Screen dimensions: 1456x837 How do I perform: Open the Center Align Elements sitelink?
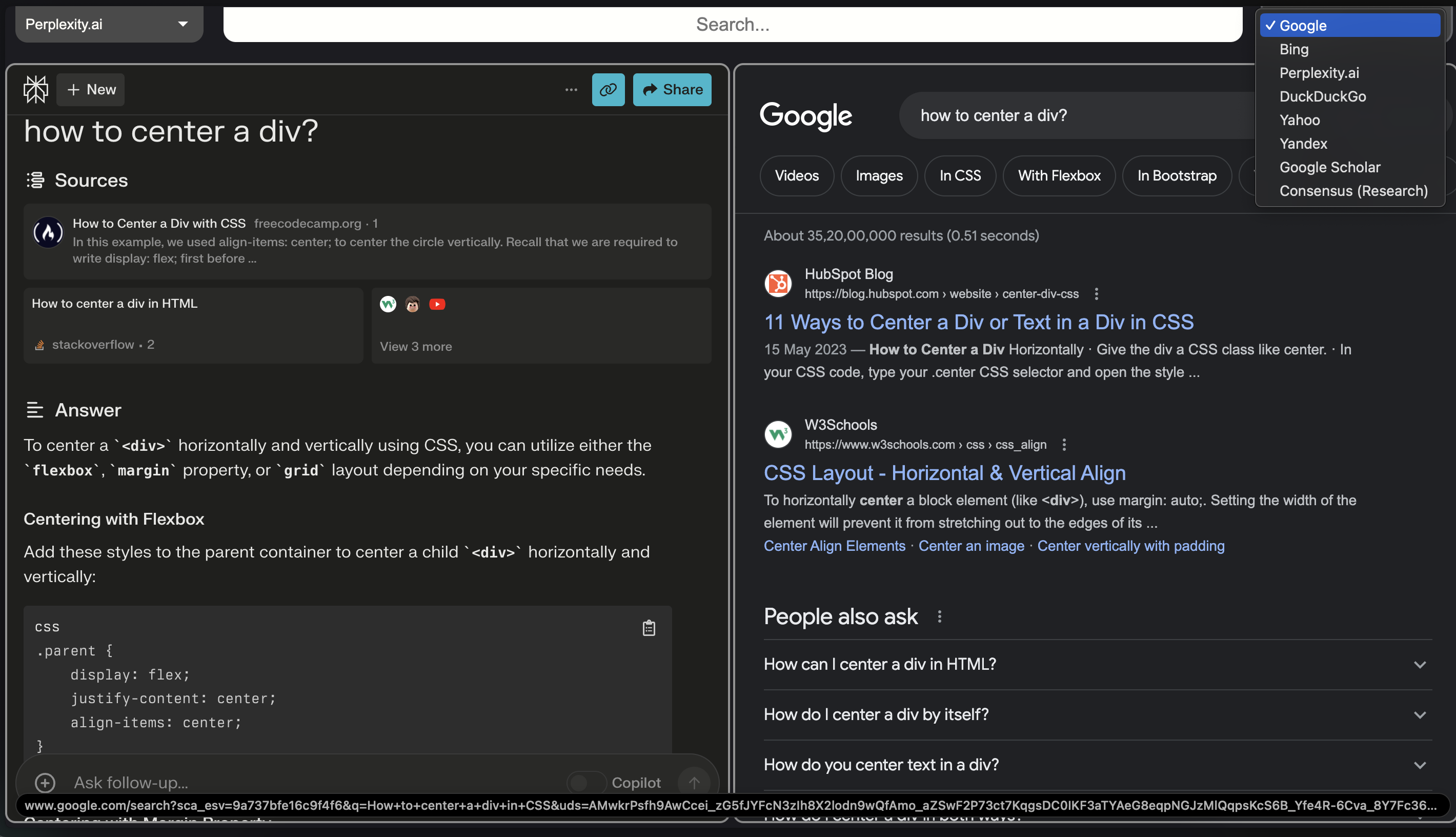pyautogui.click(x=834, y=546)
